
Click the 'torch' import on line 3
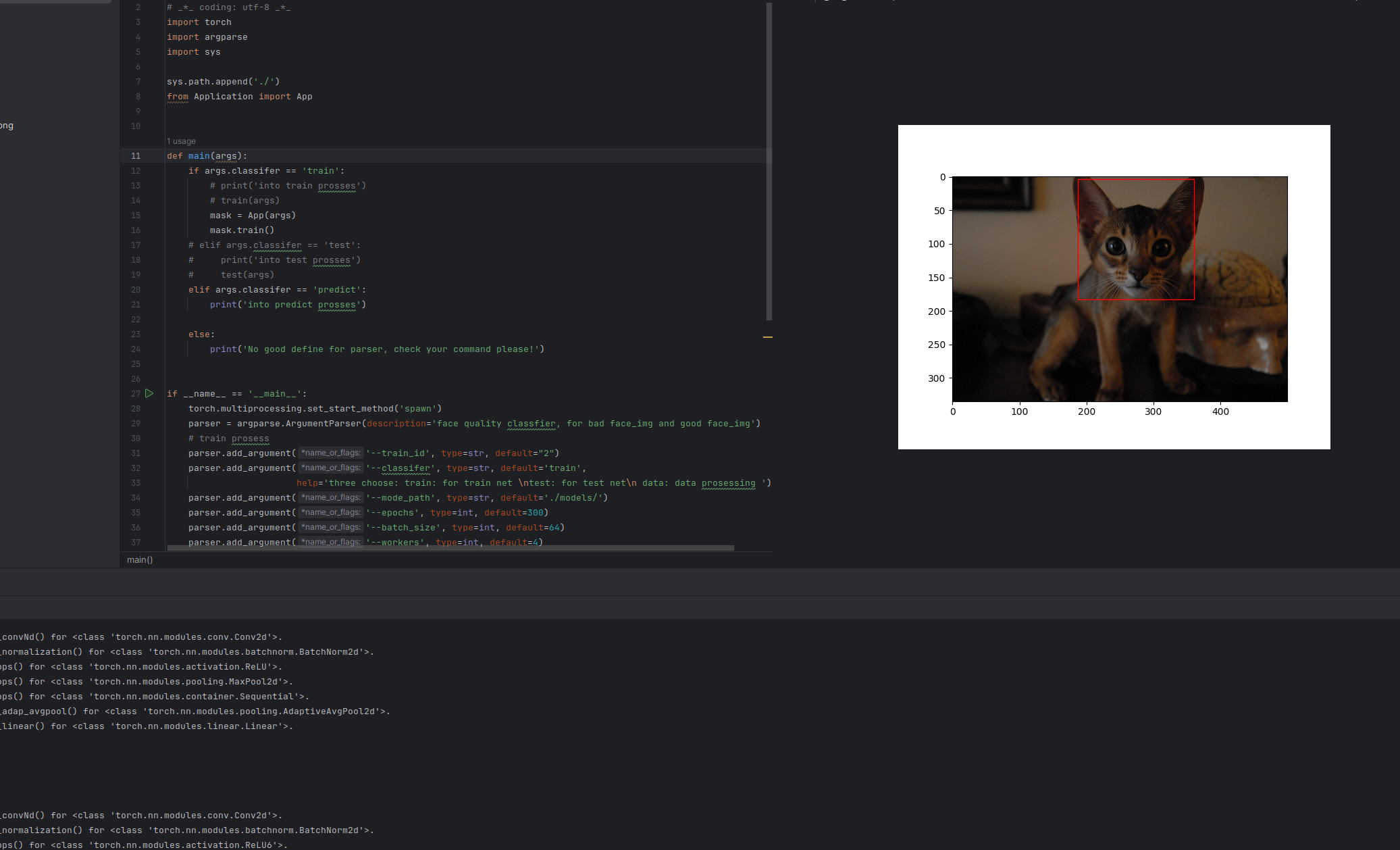point(217,22)
